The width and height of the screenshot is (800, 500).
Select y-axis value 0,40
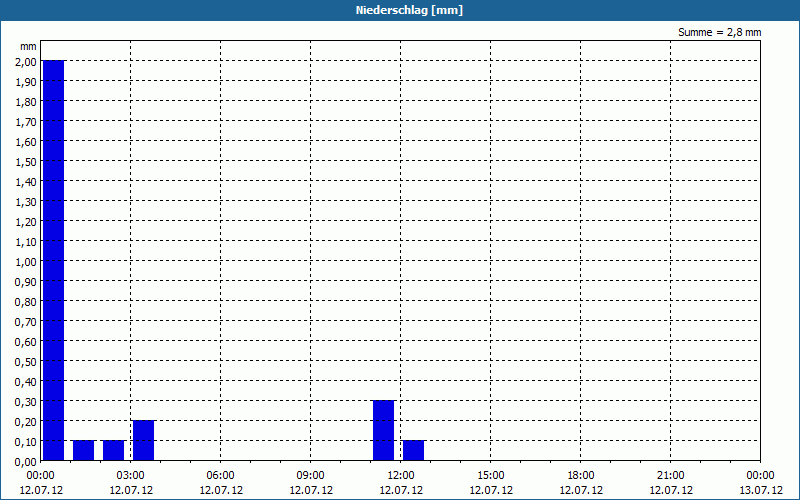tap(27, 382)
